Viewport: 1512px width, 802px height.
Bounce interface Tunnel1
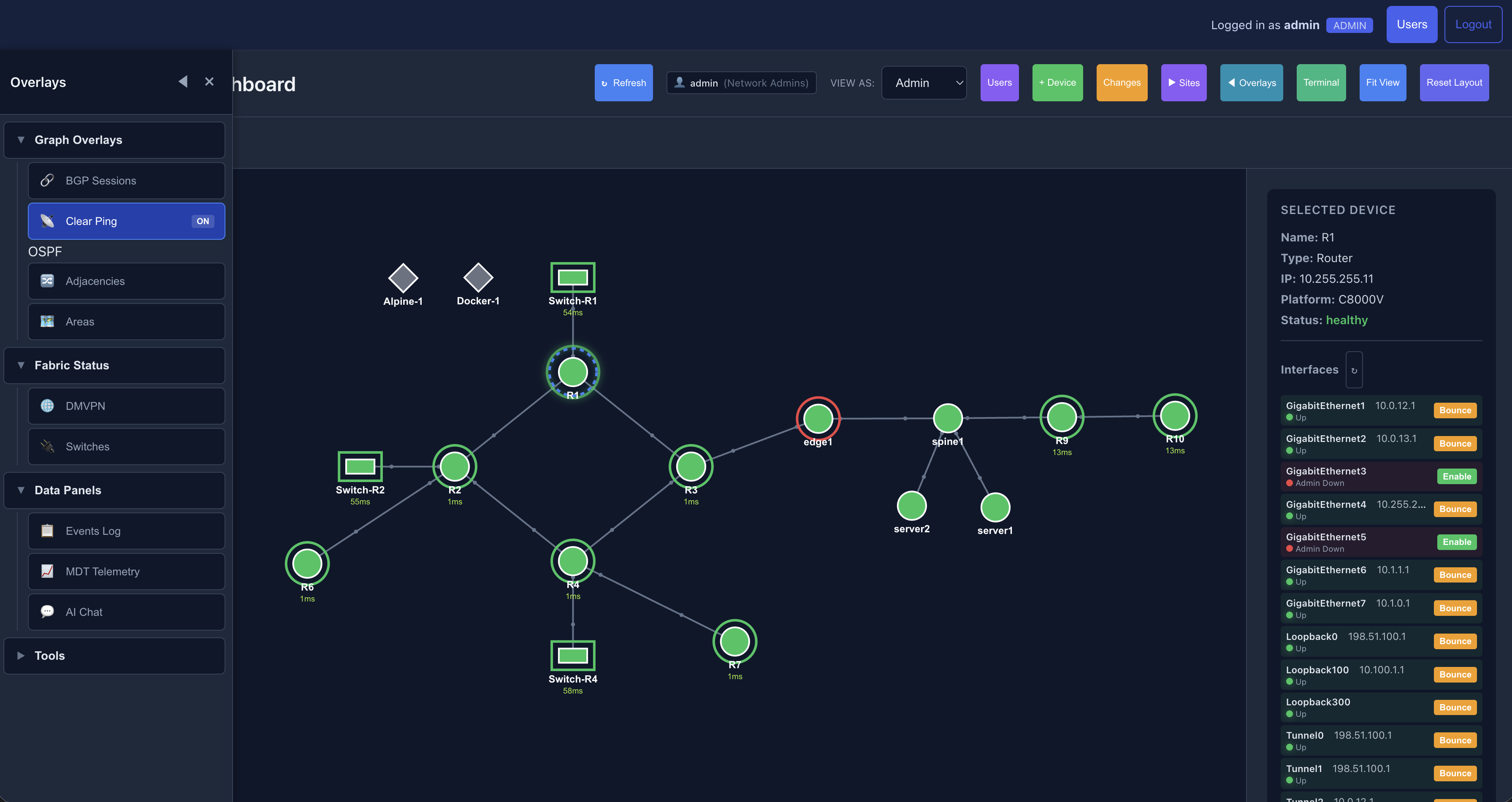(x=1455, y=773)
